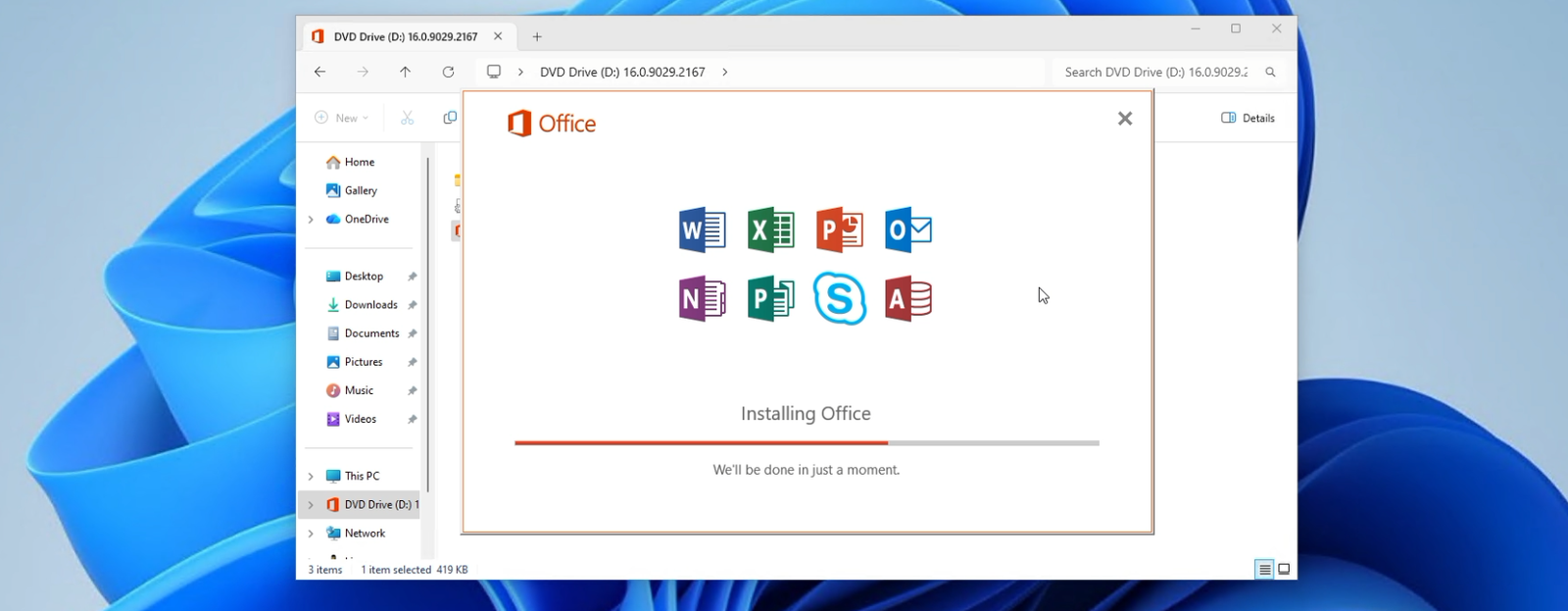
Task: Click the Cut scissors icon
Action: tap(407, 118)
